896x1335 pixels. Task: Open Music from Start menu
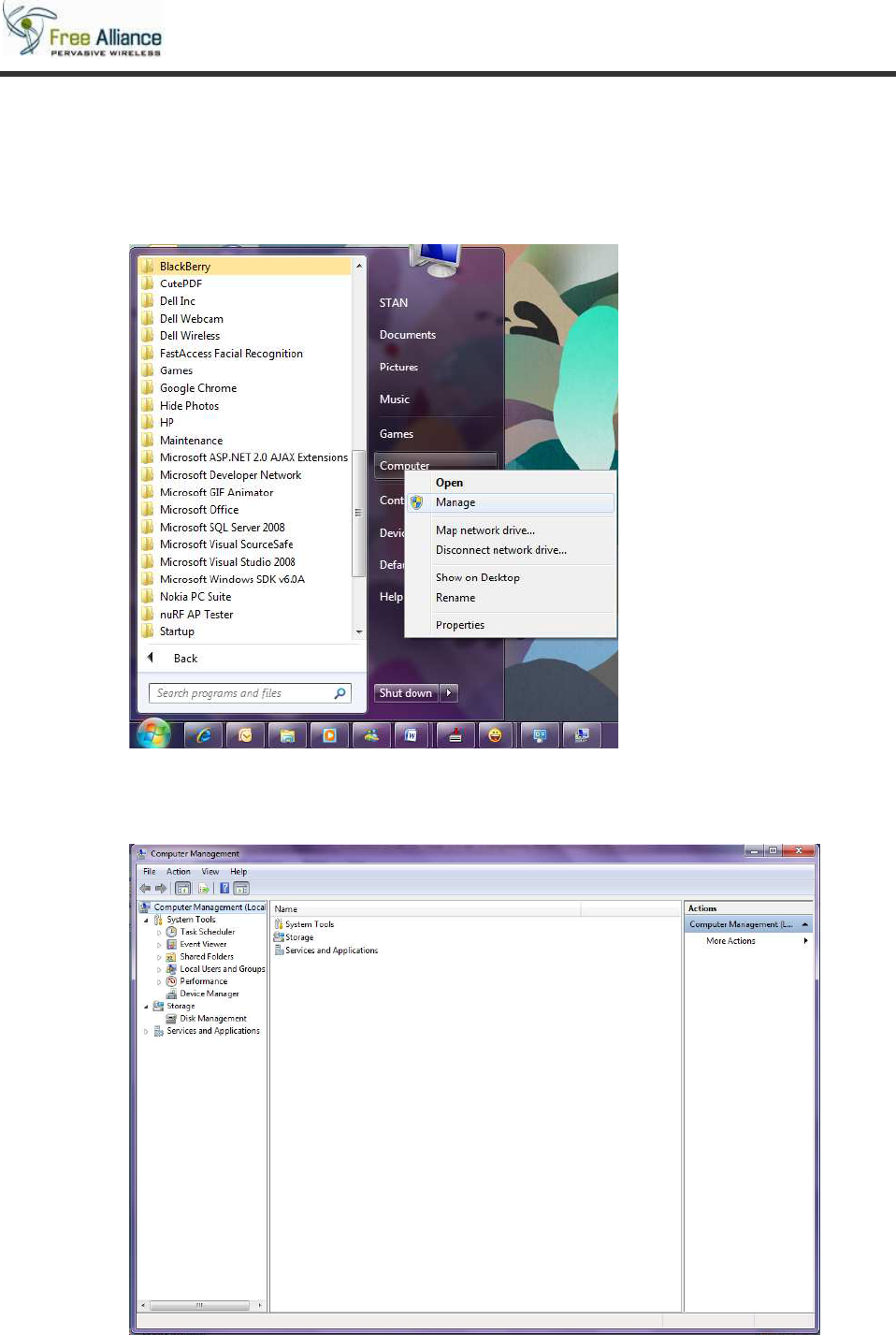coord(395,399)
